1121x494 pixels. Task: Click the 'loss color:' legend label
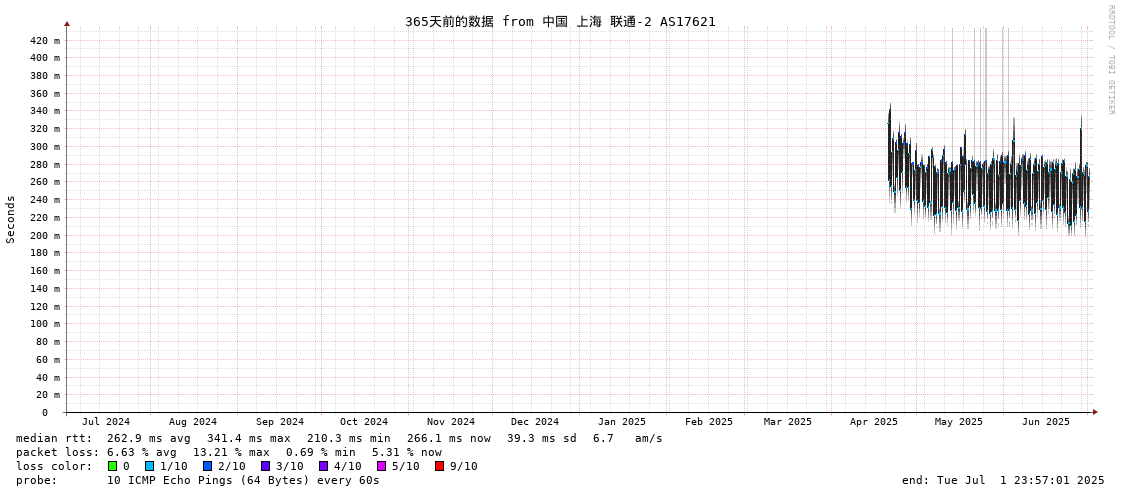(54, 466)
